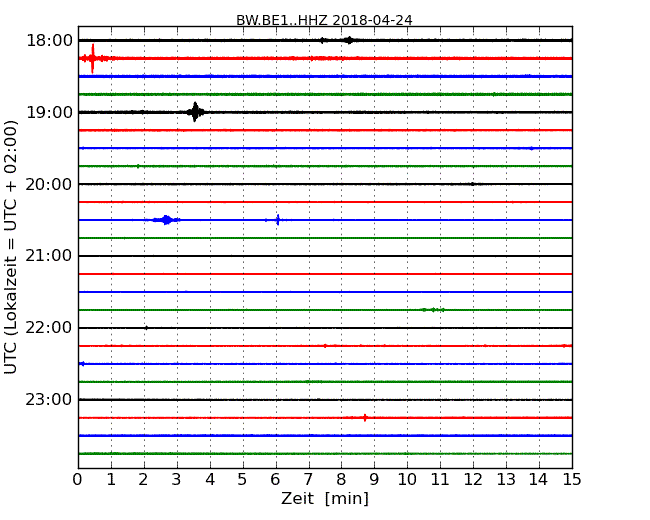This screenshot has width=650, height=520.
Task: Click the plot title BW.BE1..HHZ 2018-04-24
Action: coord(324,20)
